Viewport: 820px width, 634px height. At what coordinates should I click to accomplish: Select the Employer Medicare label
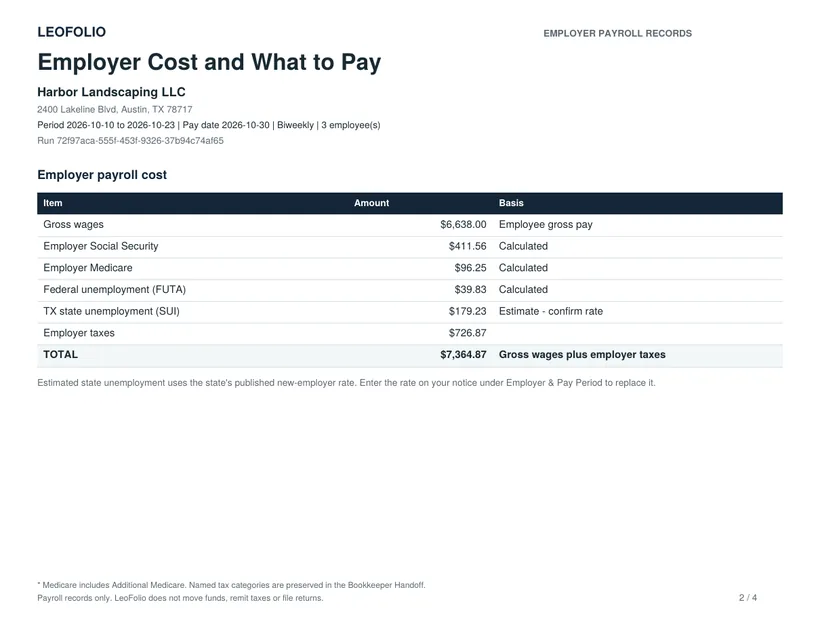pyautogui.click(x=88, y=268)
